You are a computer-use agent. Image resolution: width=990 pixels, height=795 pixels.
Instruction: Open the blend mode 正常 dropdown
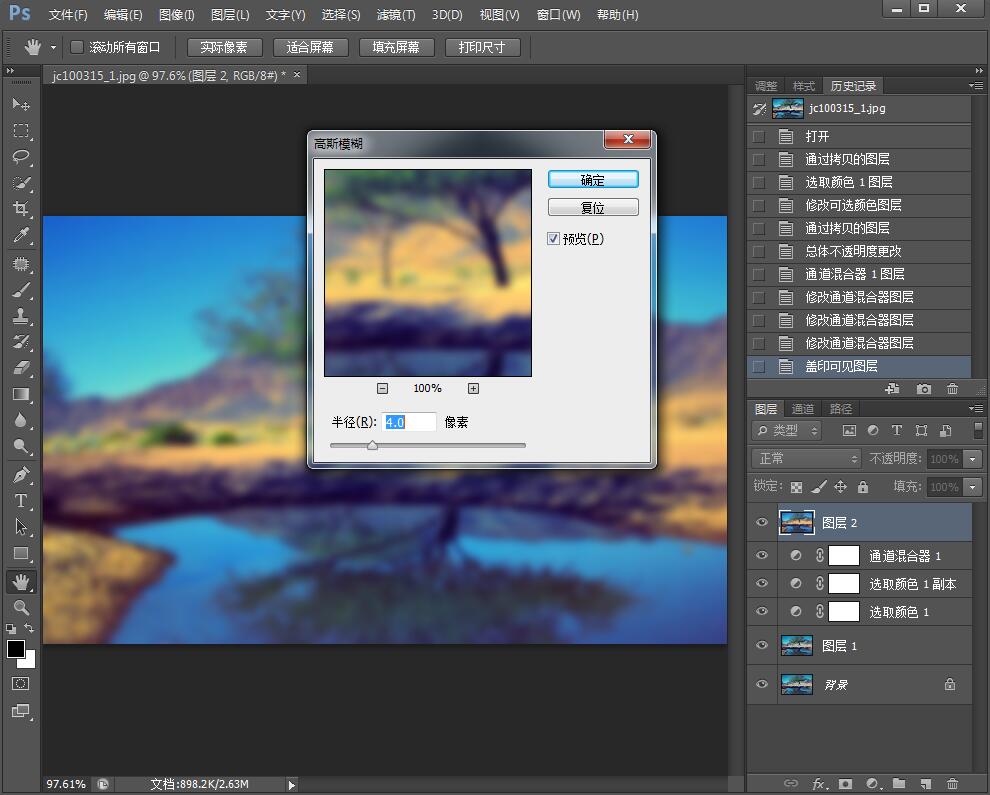click(x=806, y=458)
